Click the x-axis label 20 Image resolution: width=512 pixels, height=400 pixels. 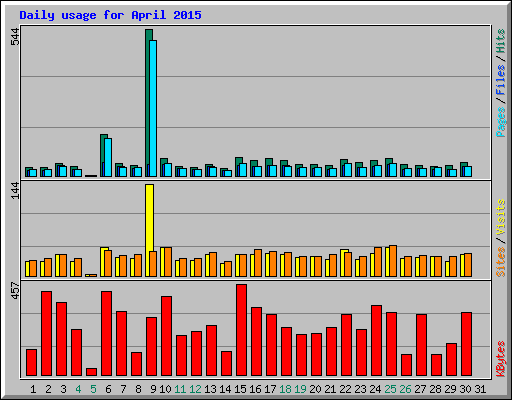pyautogui.click(x=315, y=389)
